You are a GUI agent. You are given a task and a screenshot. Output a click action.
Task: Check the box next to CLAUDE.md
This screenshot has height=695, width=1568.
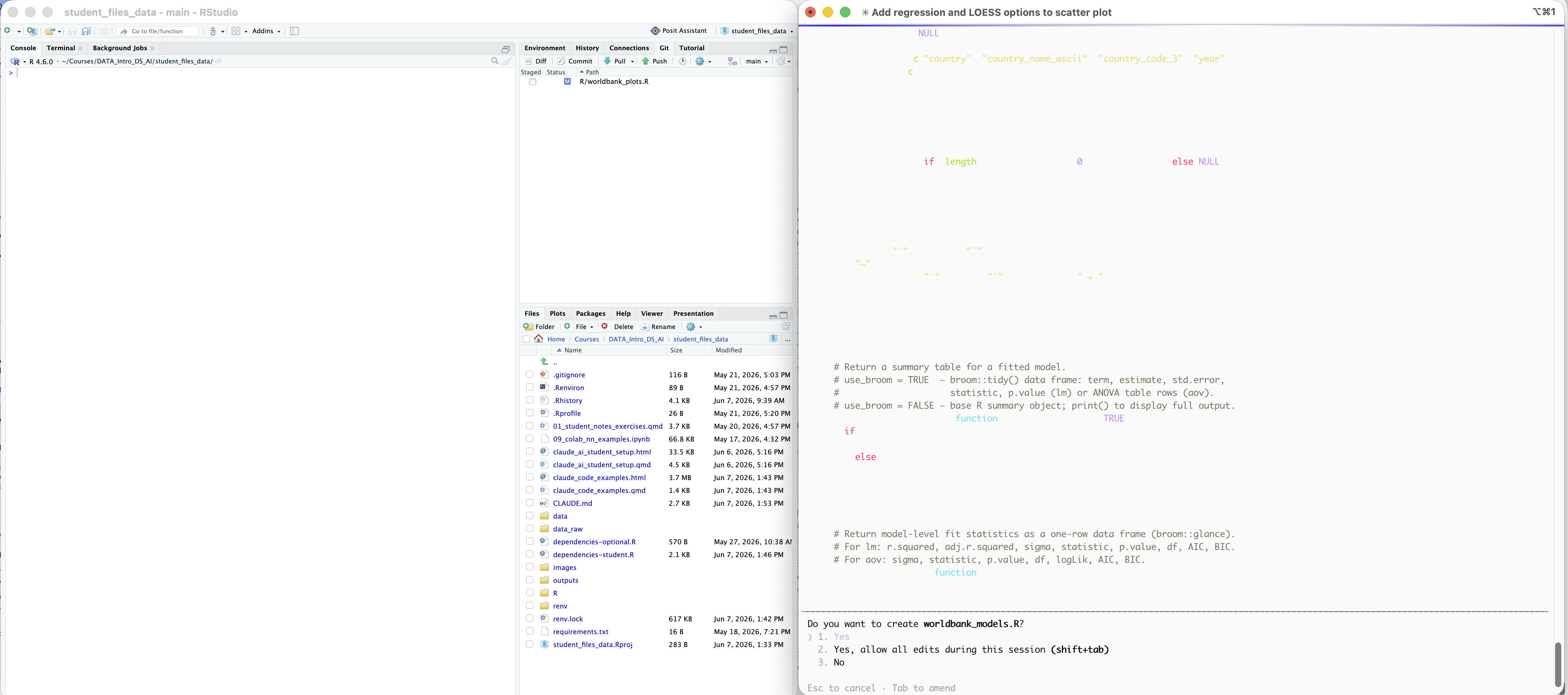pos(529,503)
